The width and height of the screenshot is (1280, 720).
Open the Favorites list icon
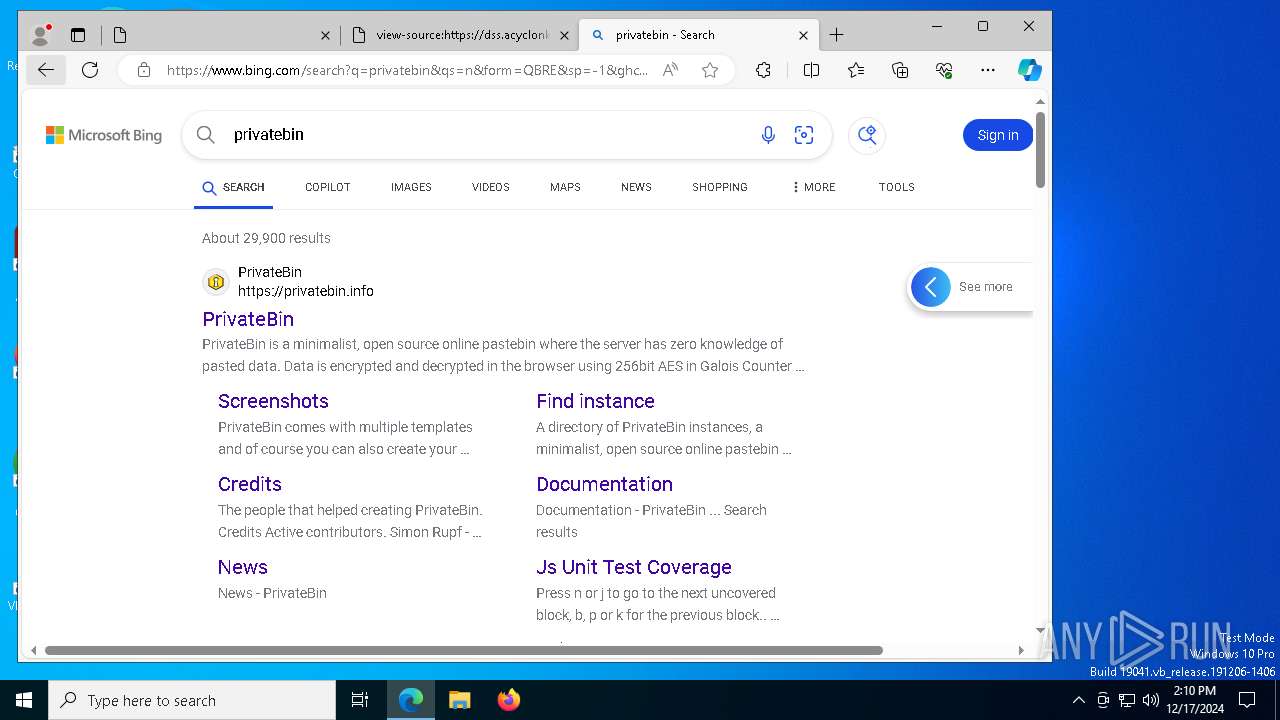click(856, 70)
